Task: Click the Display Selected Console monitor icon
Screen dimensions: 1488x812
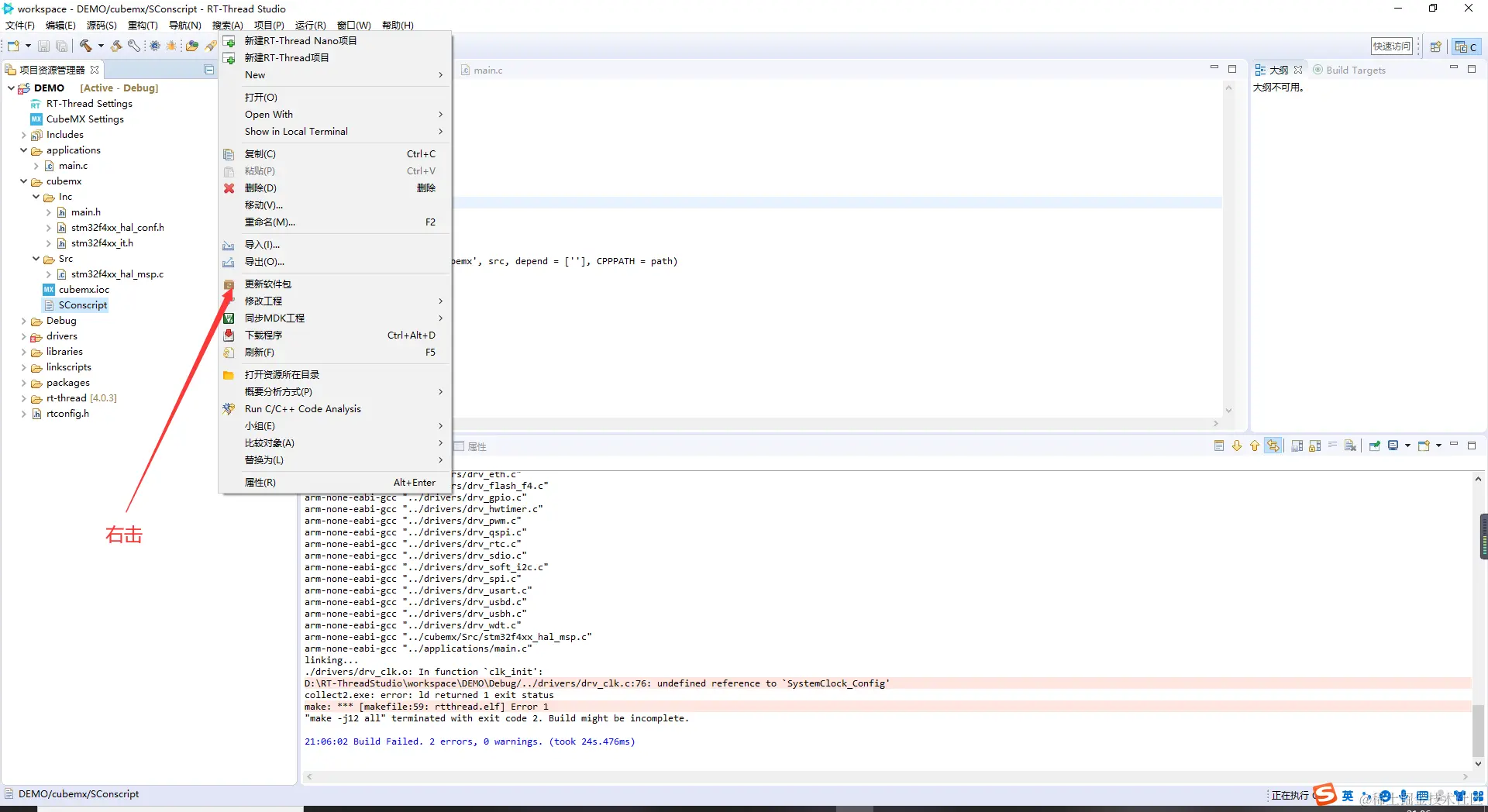Action: pos(1393,446)
